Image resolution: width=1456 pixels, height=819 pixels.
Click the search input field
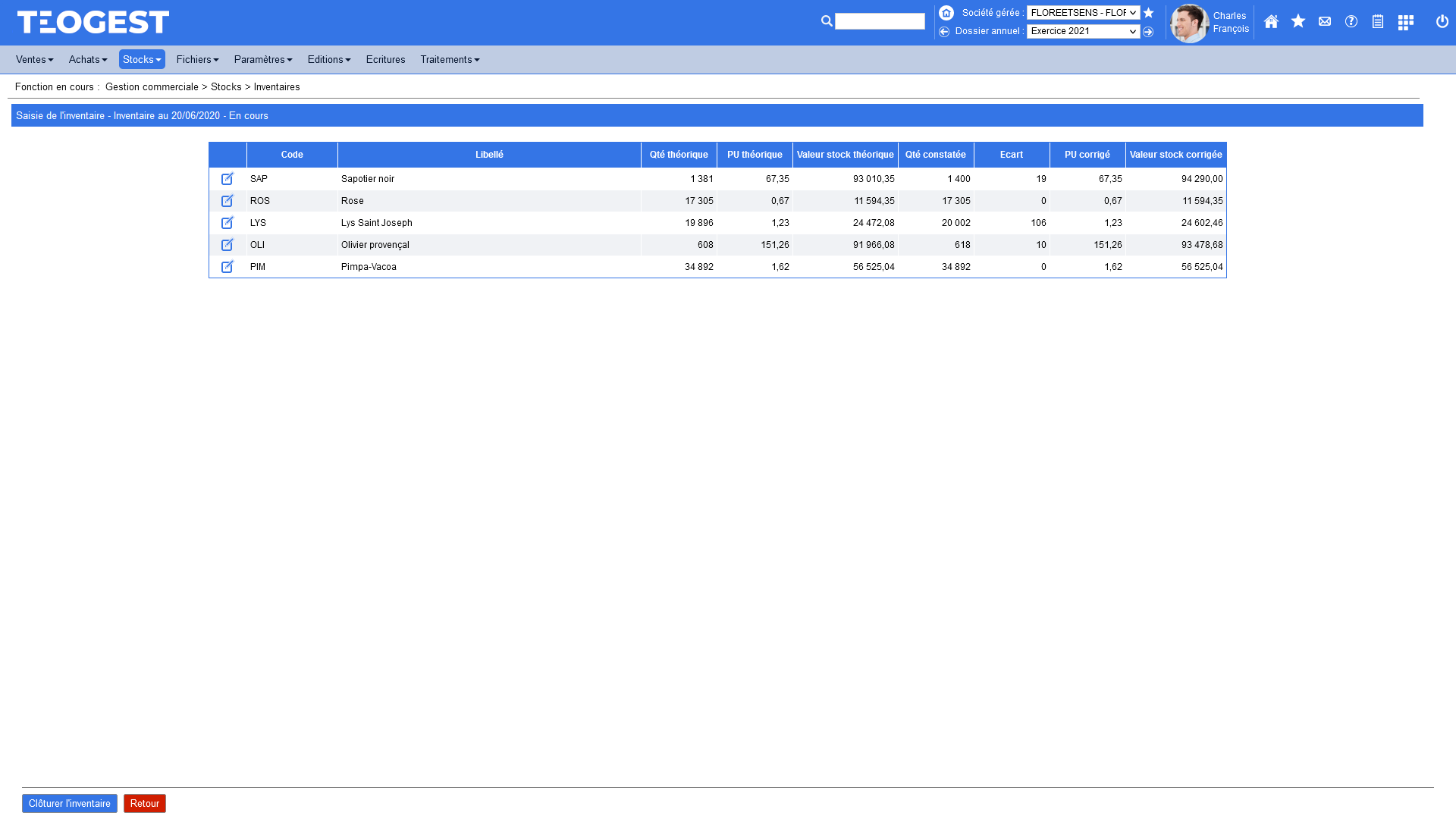[880, 22]
